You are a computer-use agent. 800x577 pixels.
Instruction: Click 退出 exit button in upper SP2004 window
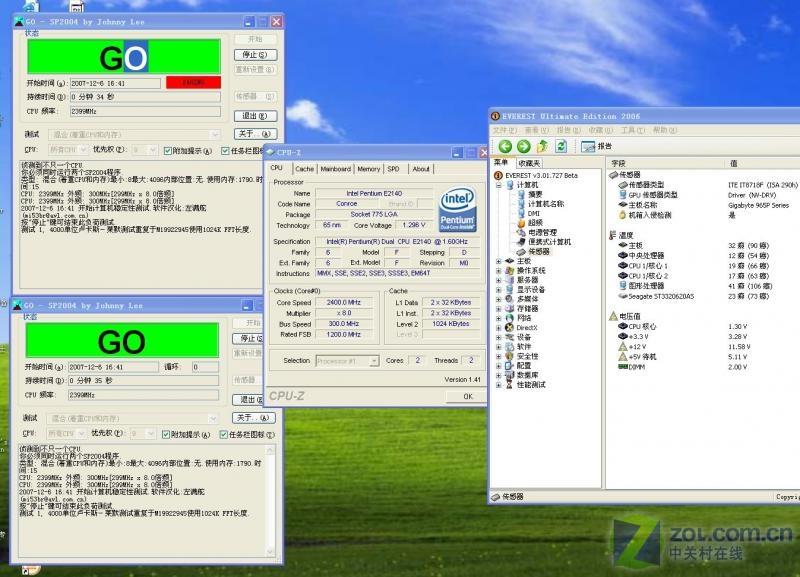(255, 116)
